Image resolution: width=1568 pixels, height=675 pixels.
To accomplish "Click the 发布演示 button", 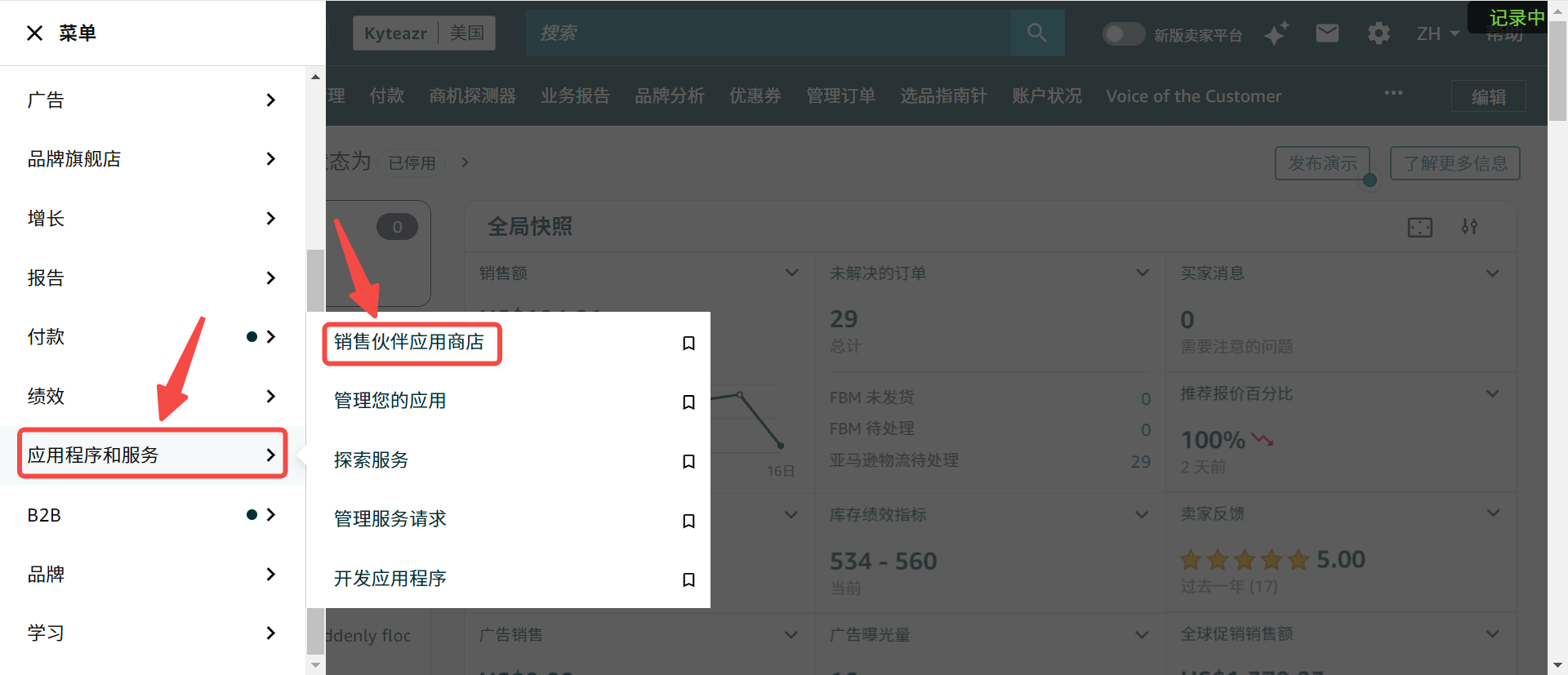I will pos(1322,163).
